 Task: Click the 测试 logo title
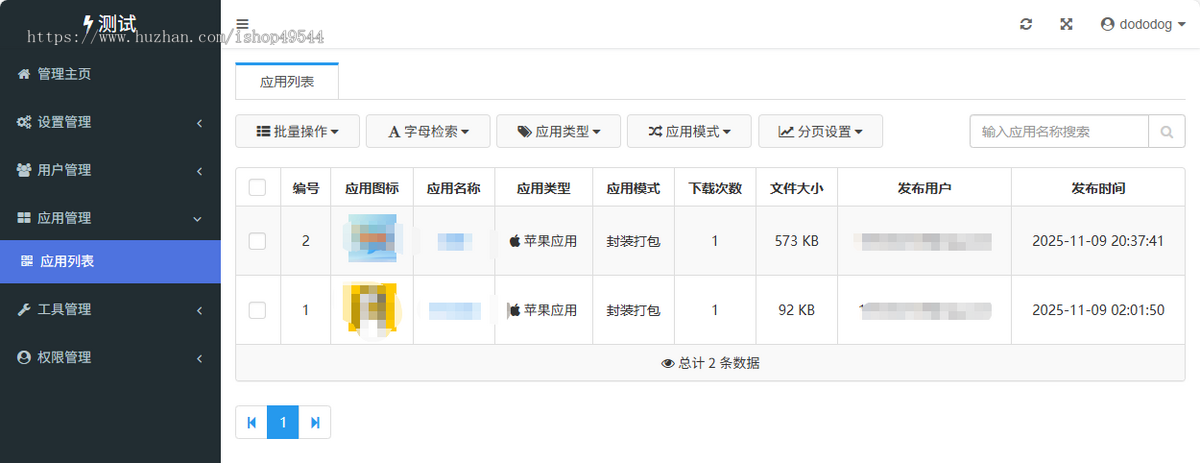110,23
